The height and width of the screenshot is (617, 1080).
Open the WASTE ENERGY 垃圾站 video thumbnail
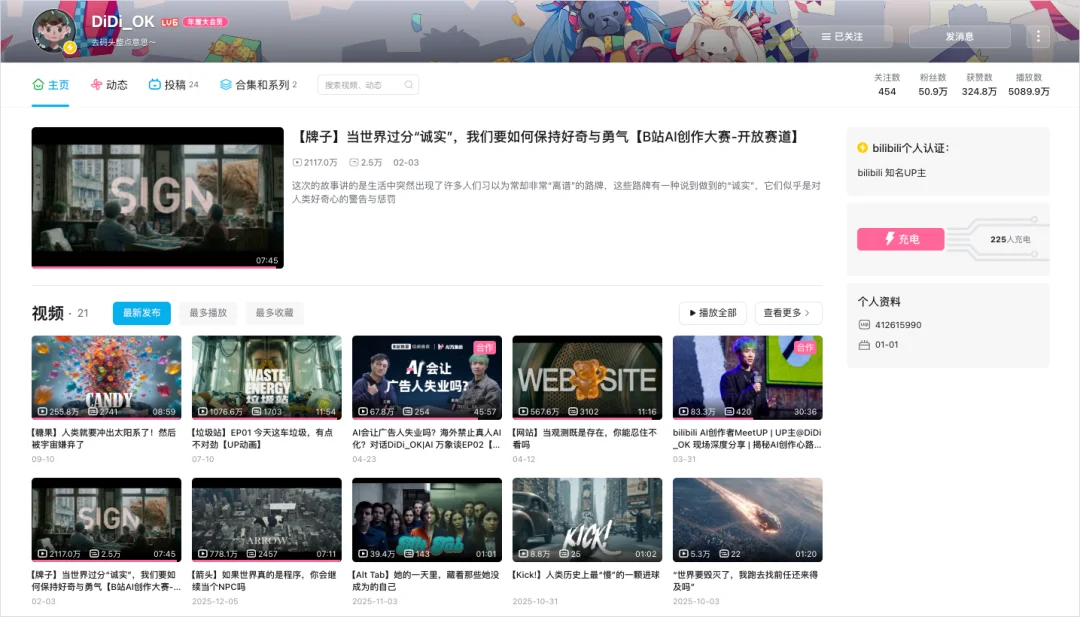click(x=267, y=377)
